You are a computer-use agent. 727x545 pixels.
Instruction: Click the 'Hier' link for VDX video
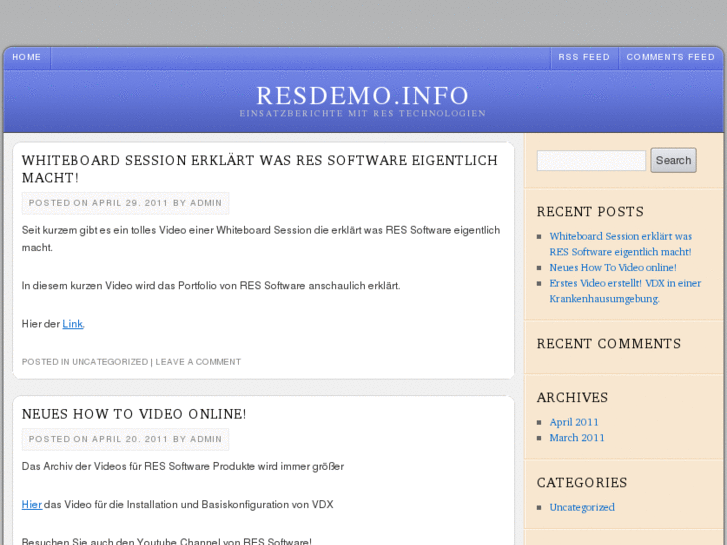32,504
